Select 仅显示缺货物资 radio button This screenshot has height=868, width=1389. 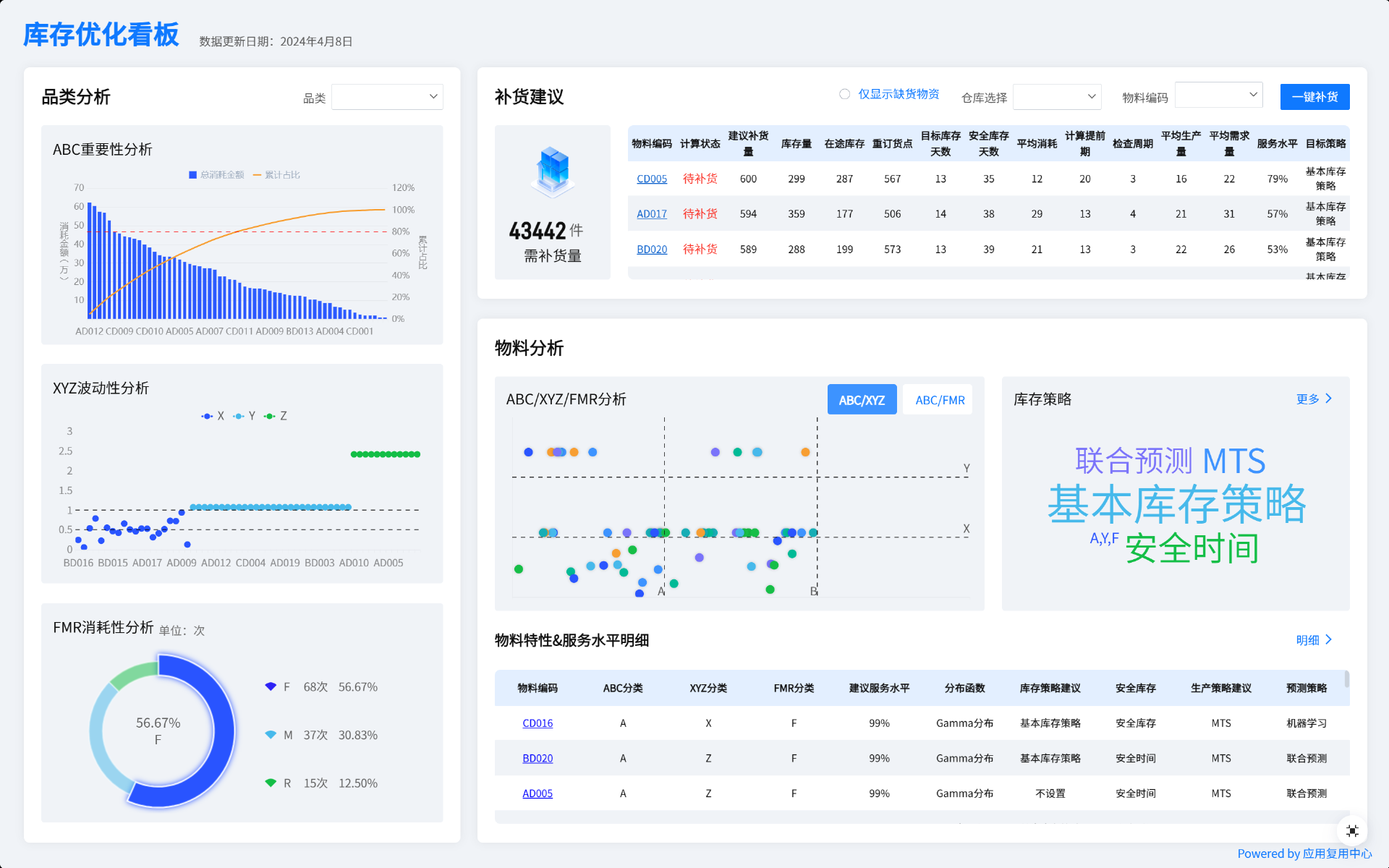[x=844, y=94]
